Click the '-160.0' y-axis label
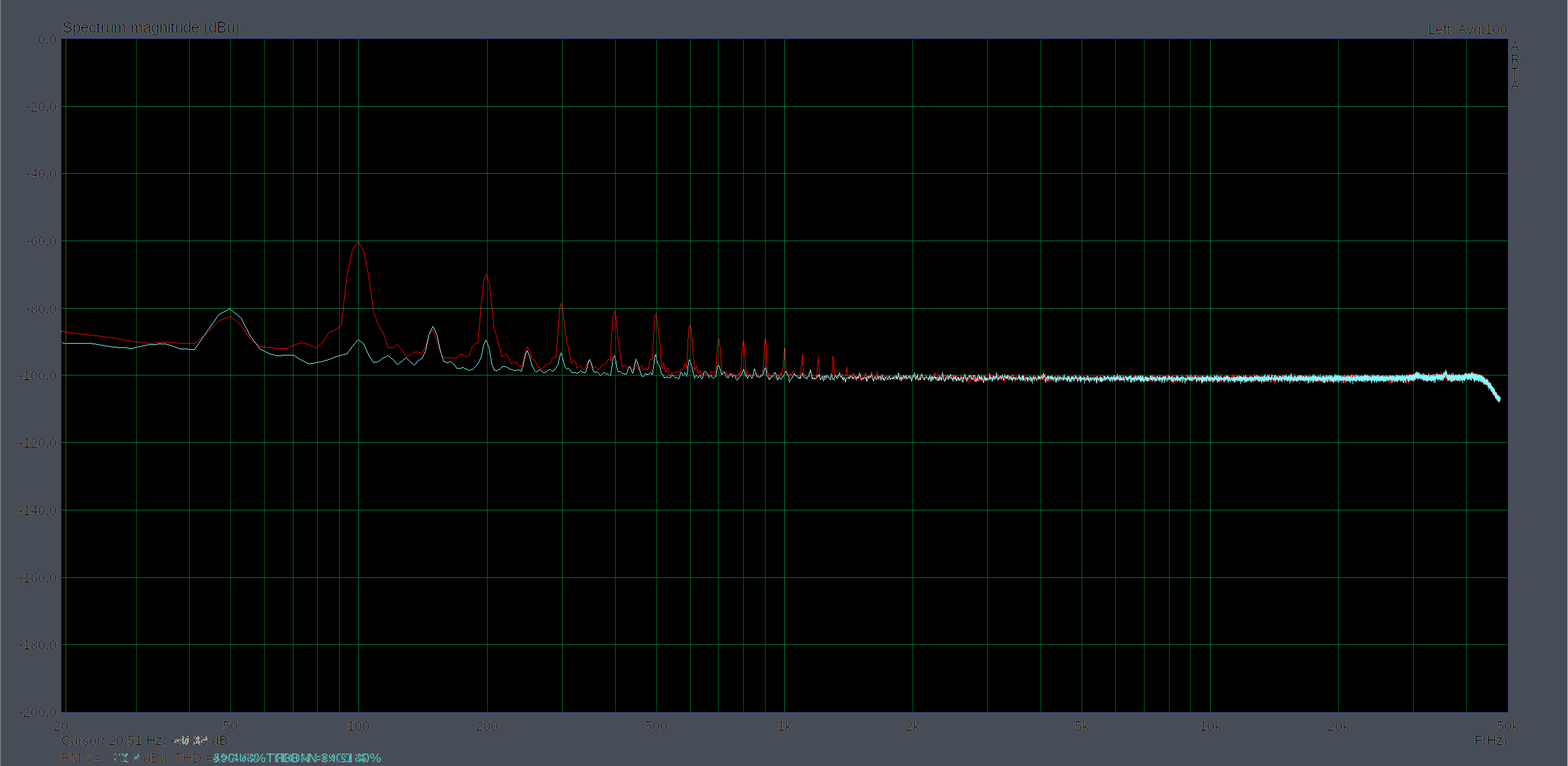This screenshot has width=1568, height=766. (38, 578)
